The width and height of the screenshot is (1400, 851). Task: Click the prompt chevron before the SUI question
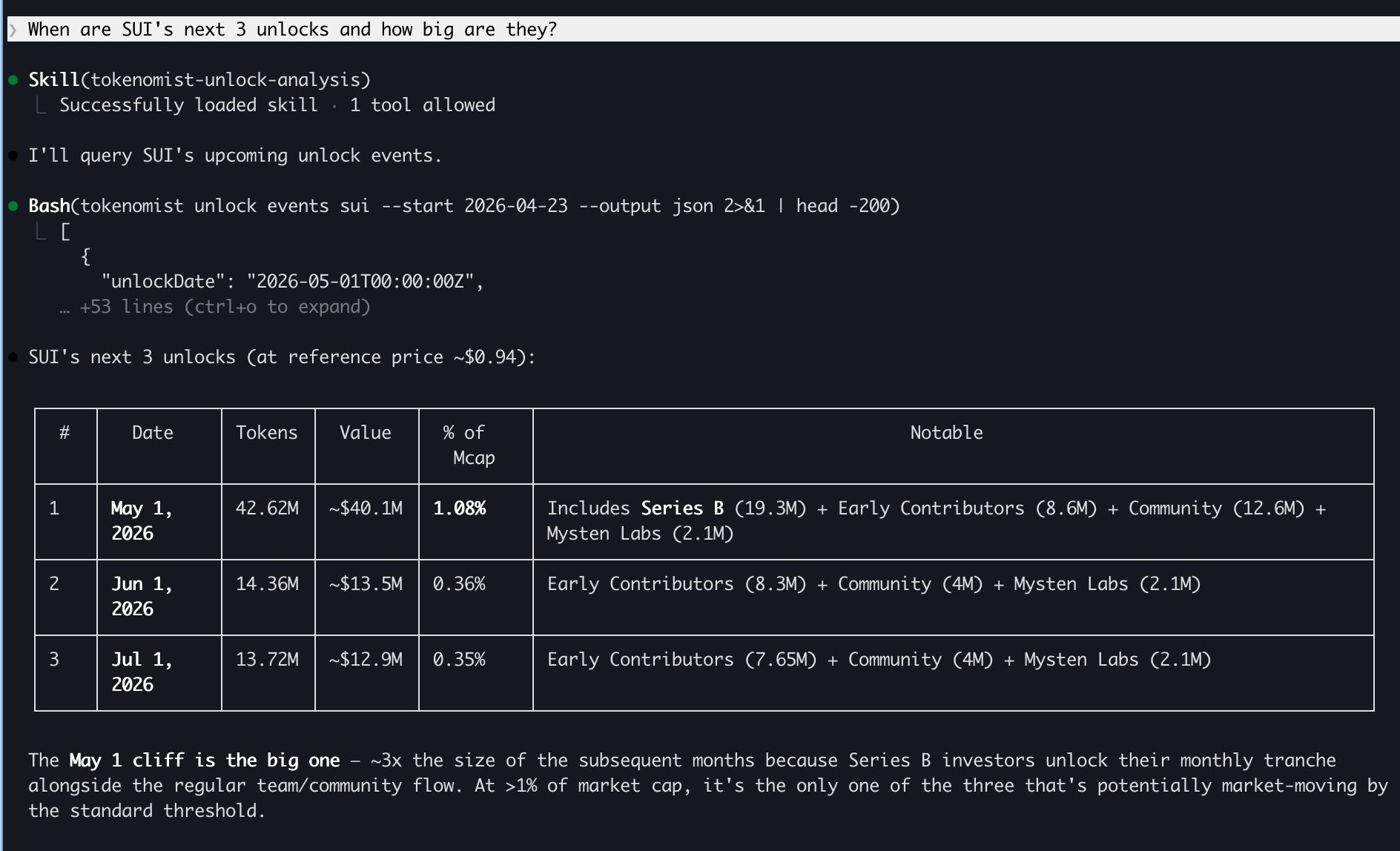tap(13, 30)
